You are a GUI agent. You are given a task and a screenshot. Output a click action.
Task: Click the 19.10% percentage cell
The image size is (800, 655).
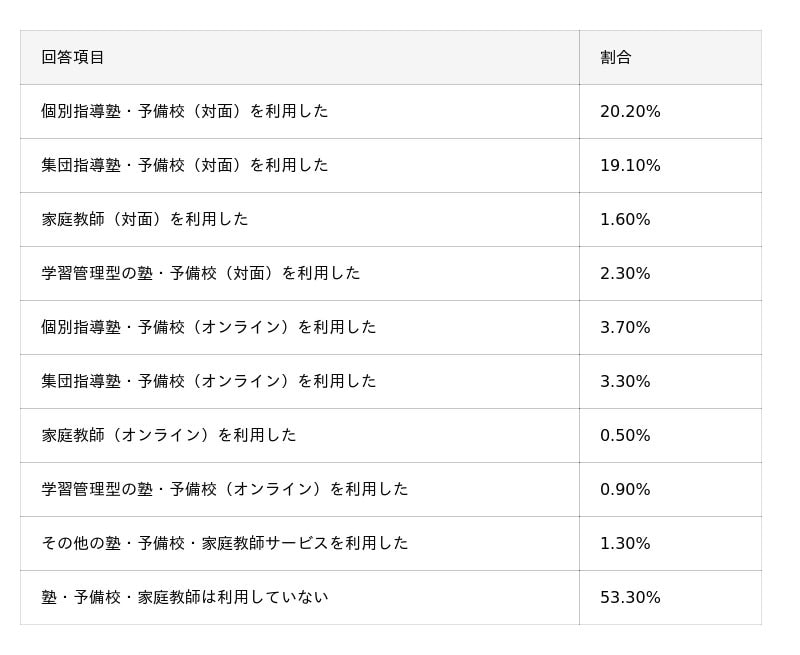(x=630, y=165)
